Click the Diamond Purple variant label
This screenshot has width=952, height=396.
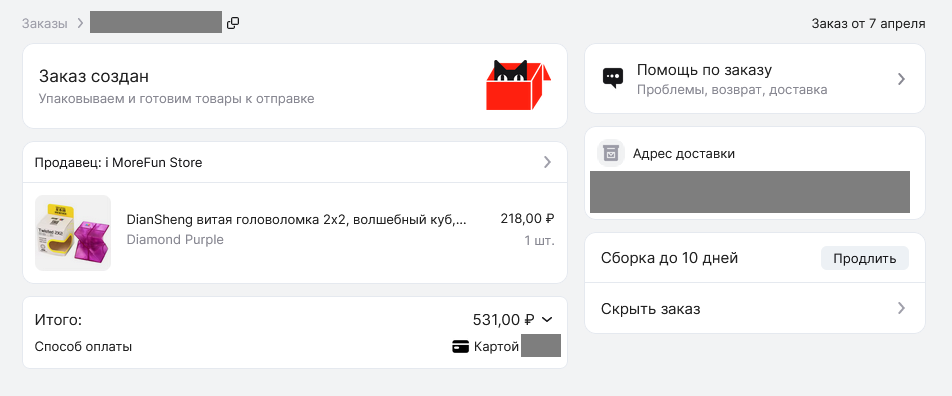pyautogui.click(x=175, y=240)
